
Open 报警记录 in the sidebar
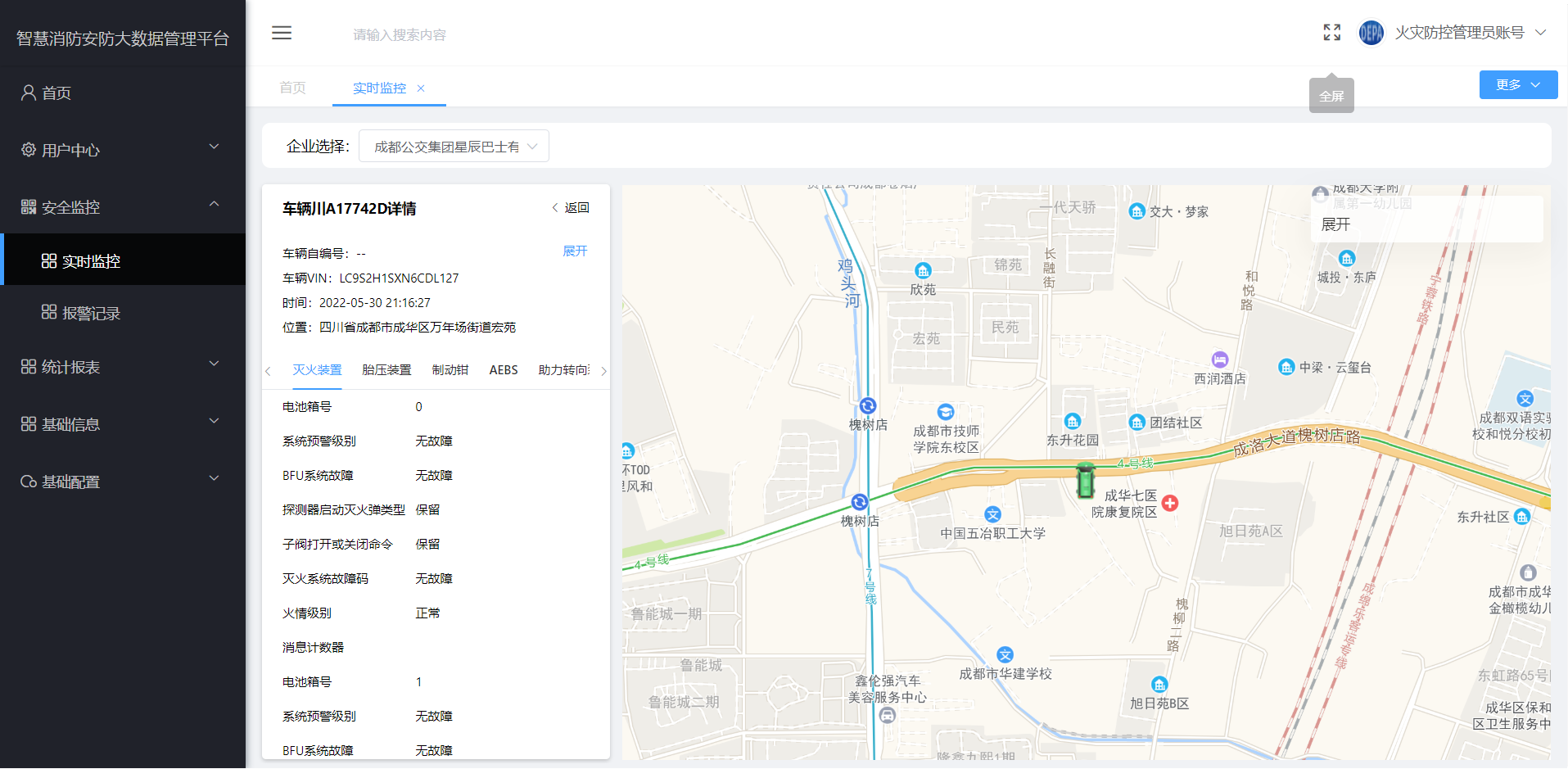(91, 313)
